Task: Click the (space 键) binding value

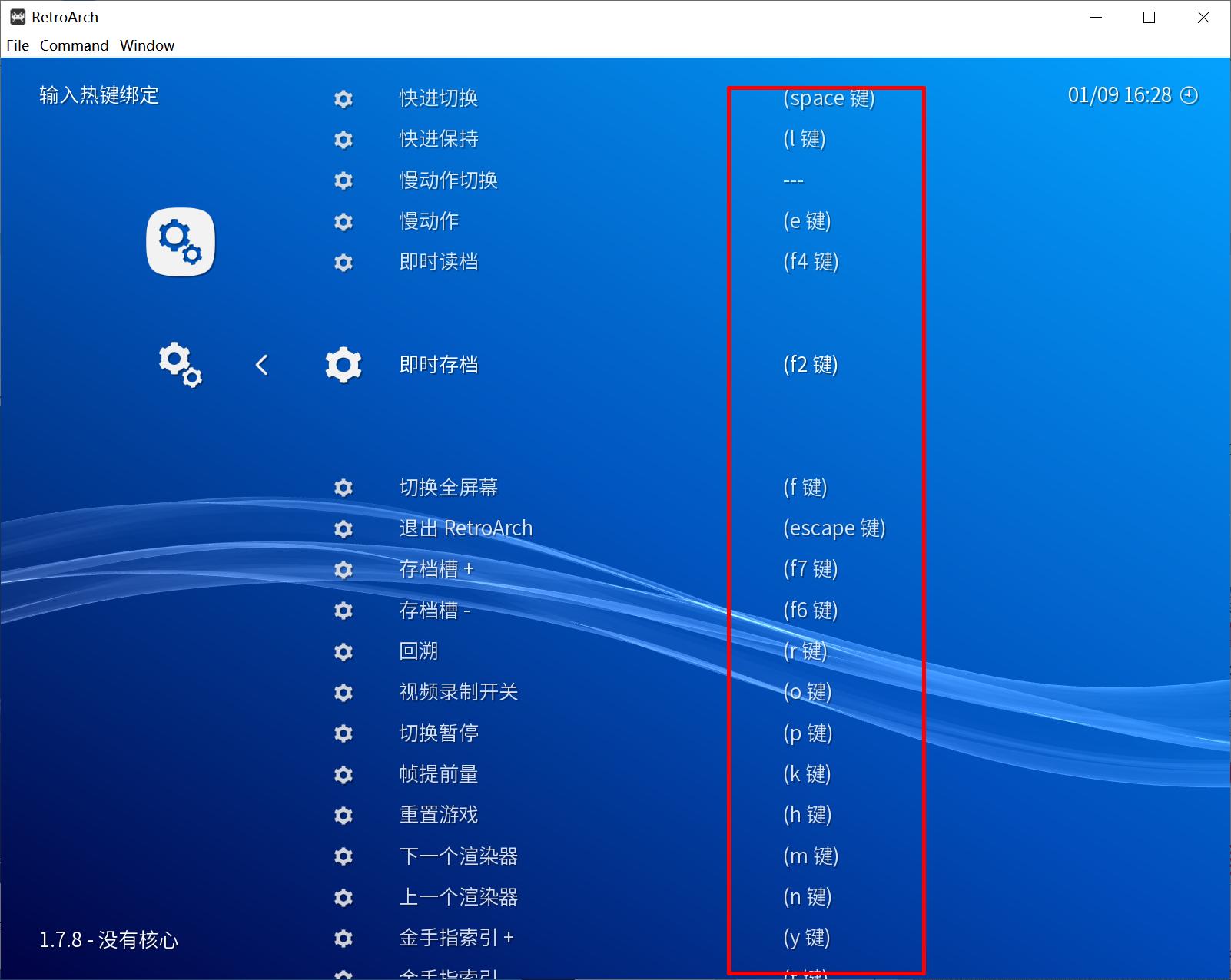Action: (x=829, y=98)
